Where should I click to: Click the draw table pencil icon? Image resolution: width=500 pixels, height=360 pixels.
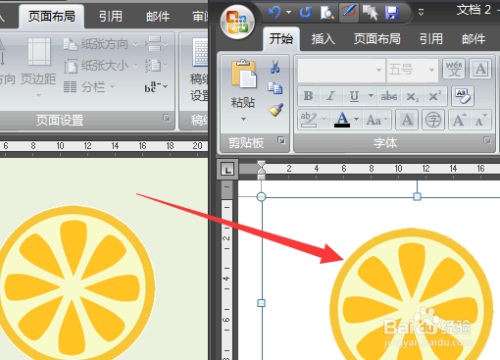pos(349,13)
